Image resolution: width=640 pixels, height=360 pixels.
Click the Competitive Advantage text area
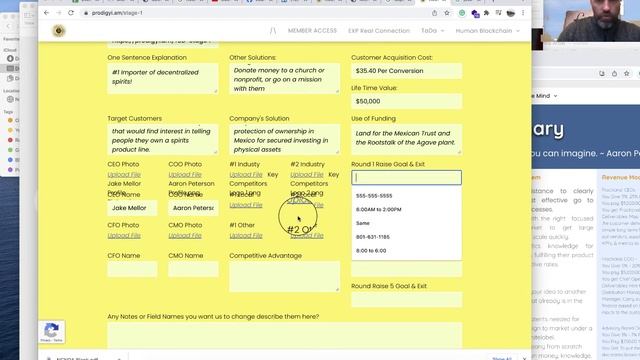pyautogui.click(x=284, y=277)
